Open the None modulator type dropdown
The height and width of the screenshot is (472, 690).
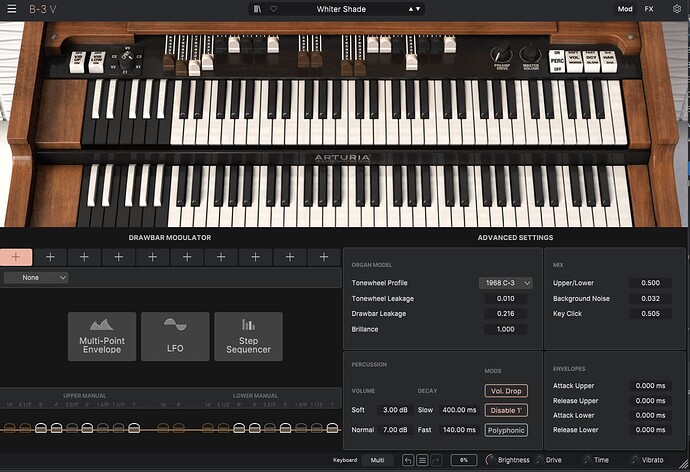[x=36, y=278]
